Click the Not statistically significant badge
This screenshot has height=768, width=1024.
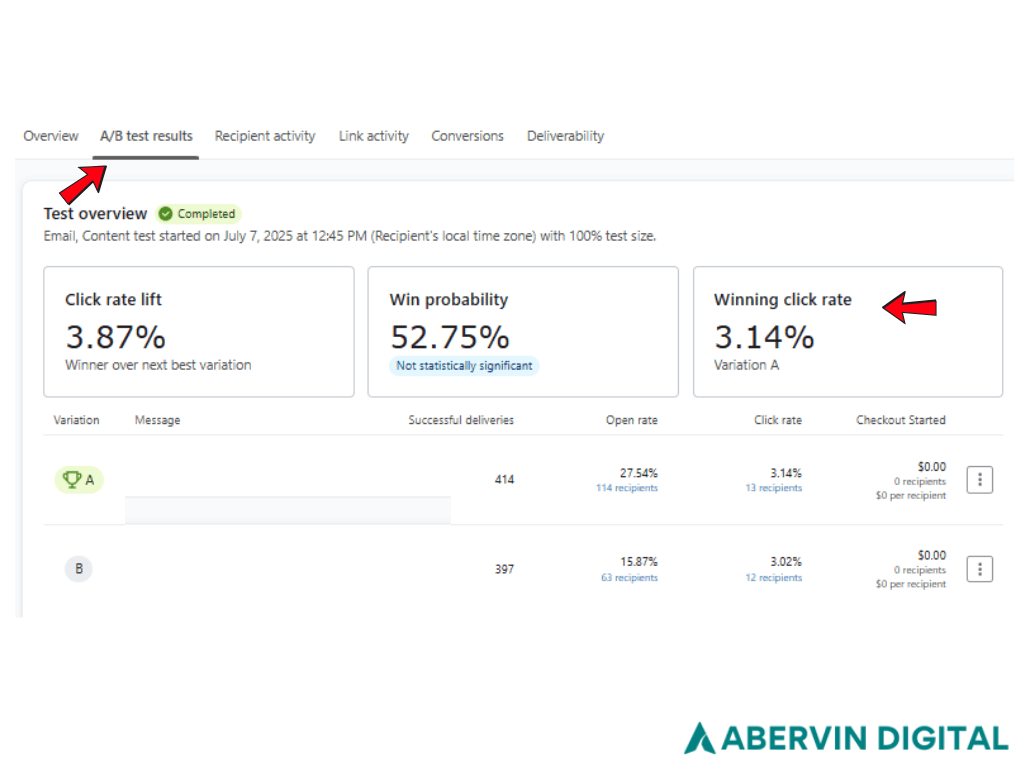(x=464, y=366)
